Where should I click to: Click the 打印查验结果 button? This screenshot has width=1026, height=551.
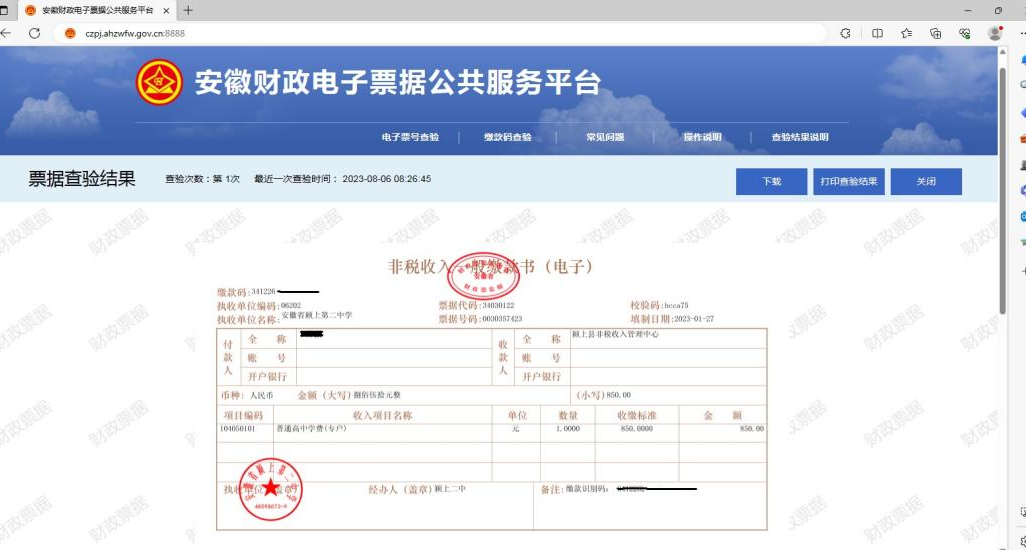click(x=849, y=181)
